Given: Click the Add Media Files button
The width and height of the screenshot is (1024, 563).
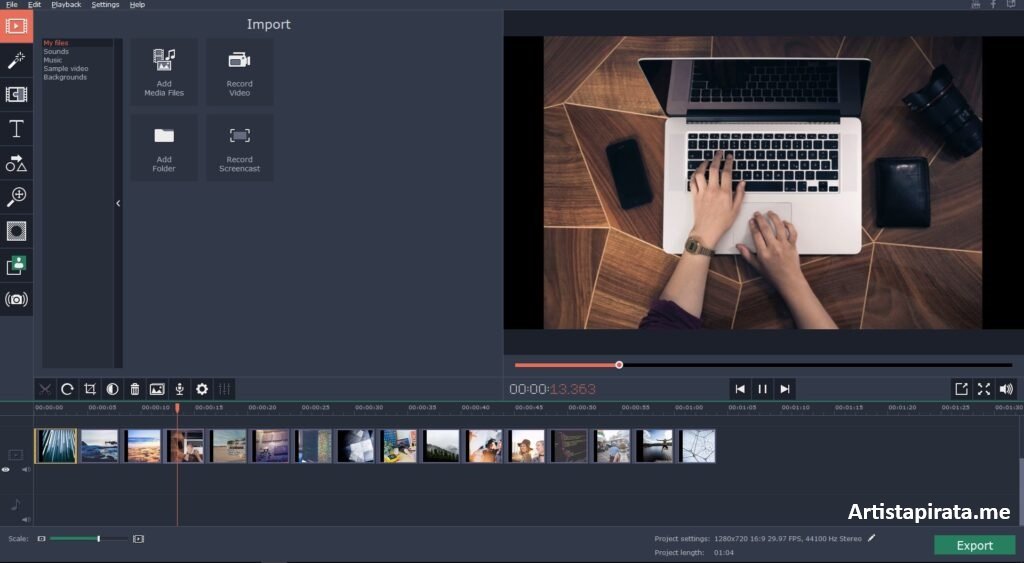Looking at the screenshot, I should coord(164,72).
